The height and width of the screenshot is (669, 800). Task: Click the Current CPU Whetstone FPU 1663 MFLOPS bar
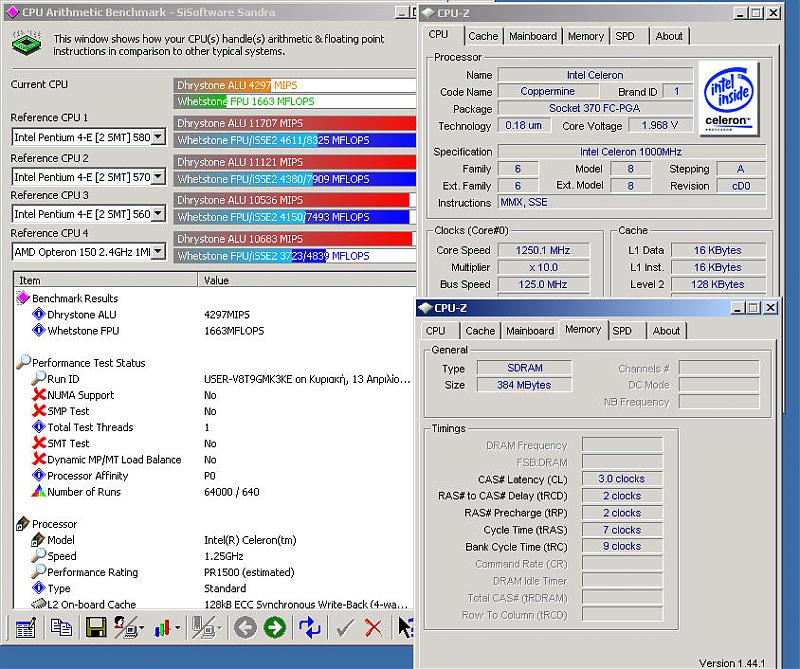[x=295, y=101]
